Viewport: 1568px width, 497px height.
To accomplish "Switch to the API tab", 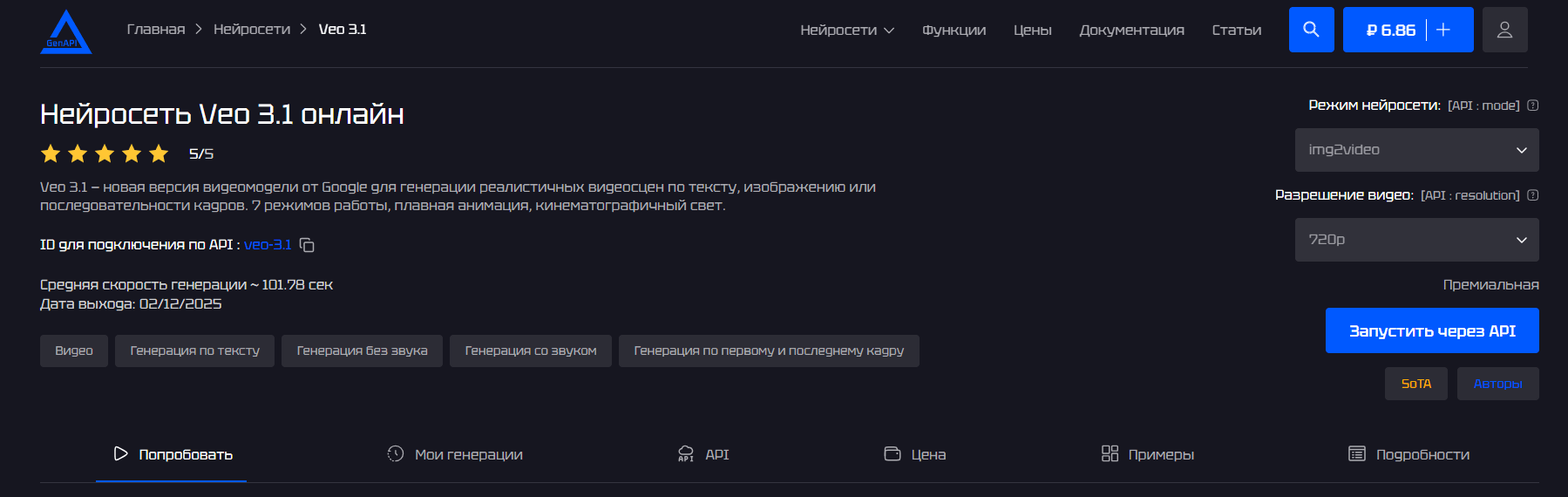I will (x=703, y=454).
